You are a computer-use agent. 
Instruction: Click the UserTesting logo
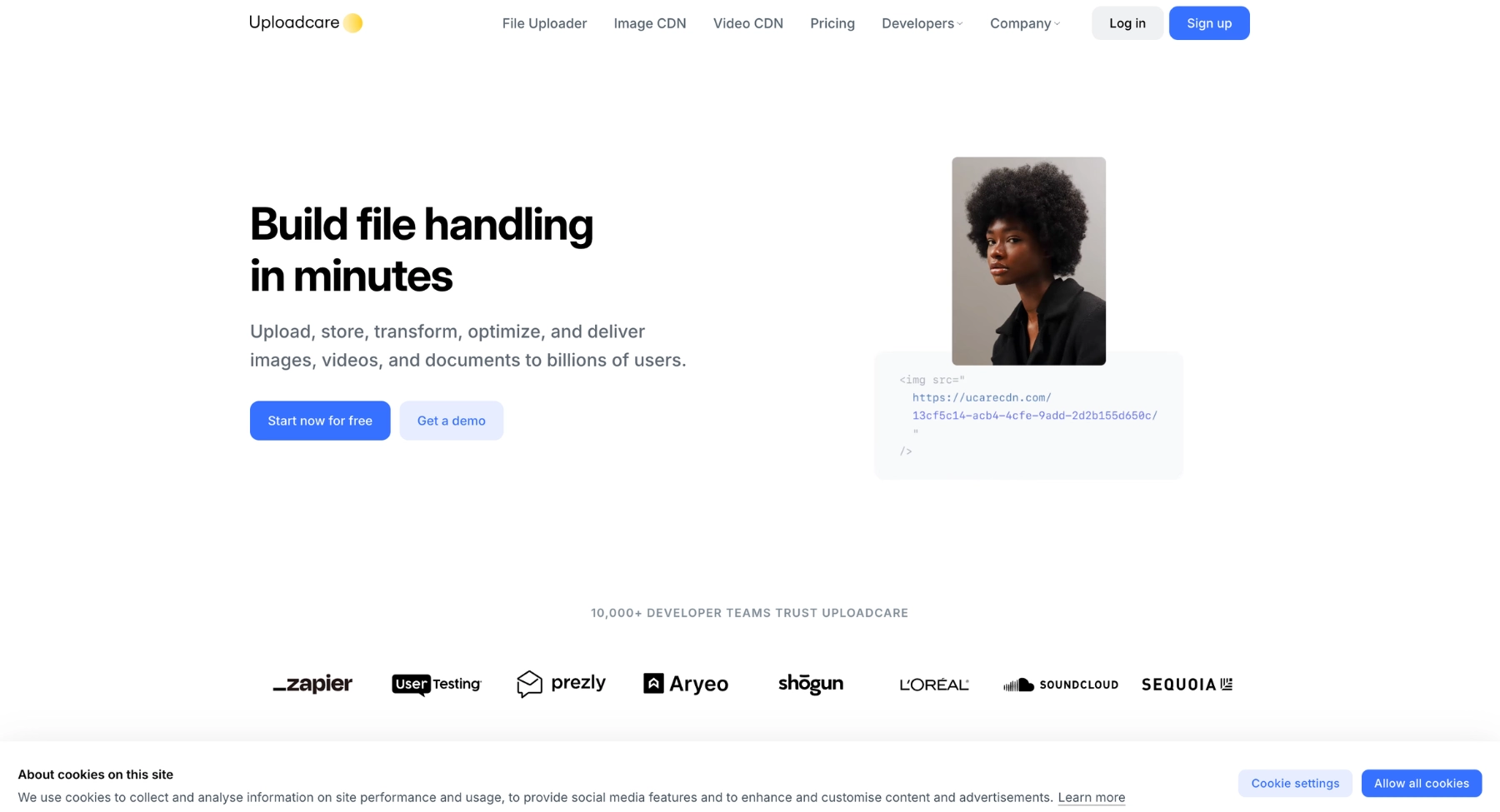(x=437, y=684)
